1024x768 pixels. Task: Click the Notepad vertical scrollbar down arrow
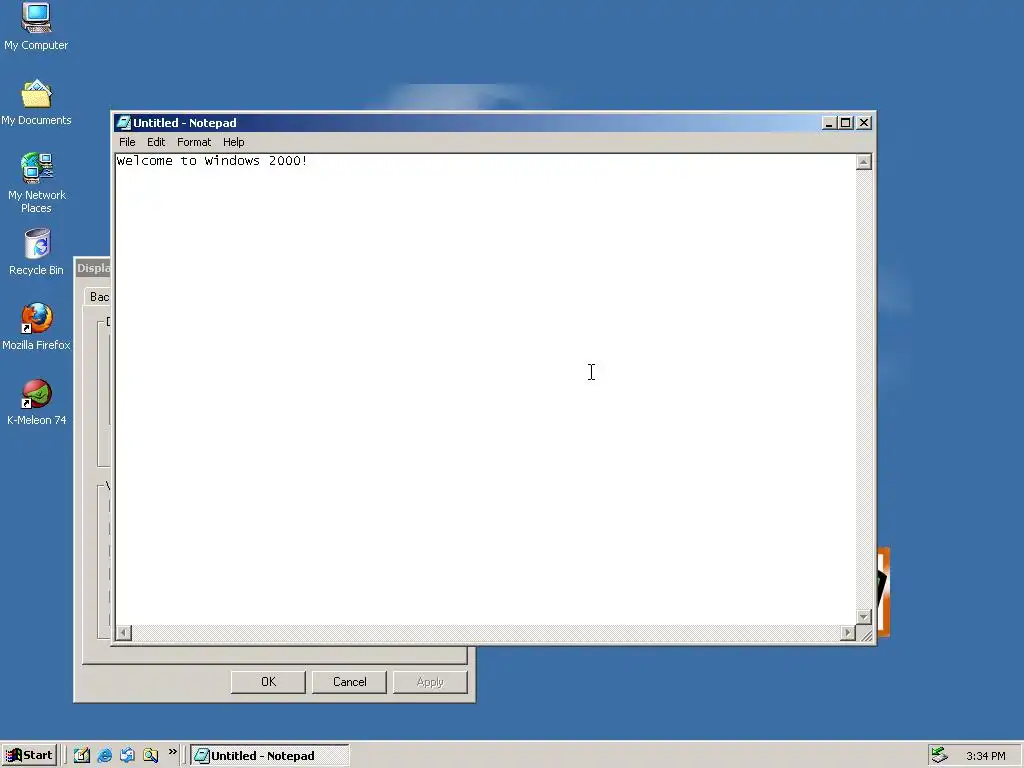click(863, 616)
